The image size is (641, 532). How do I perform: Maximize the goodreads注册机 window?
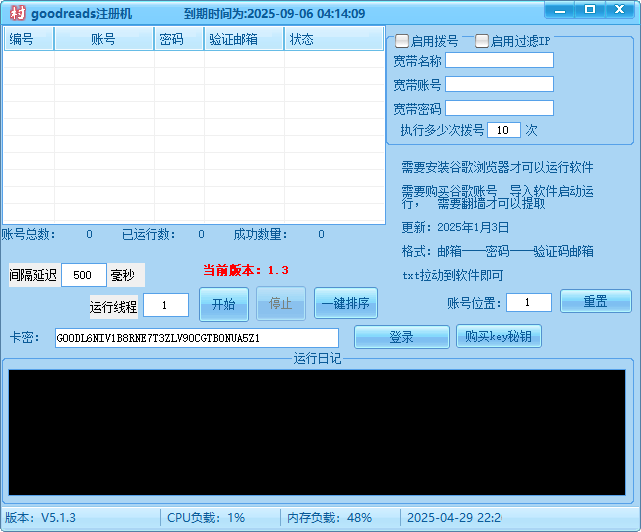pos(590,9)
